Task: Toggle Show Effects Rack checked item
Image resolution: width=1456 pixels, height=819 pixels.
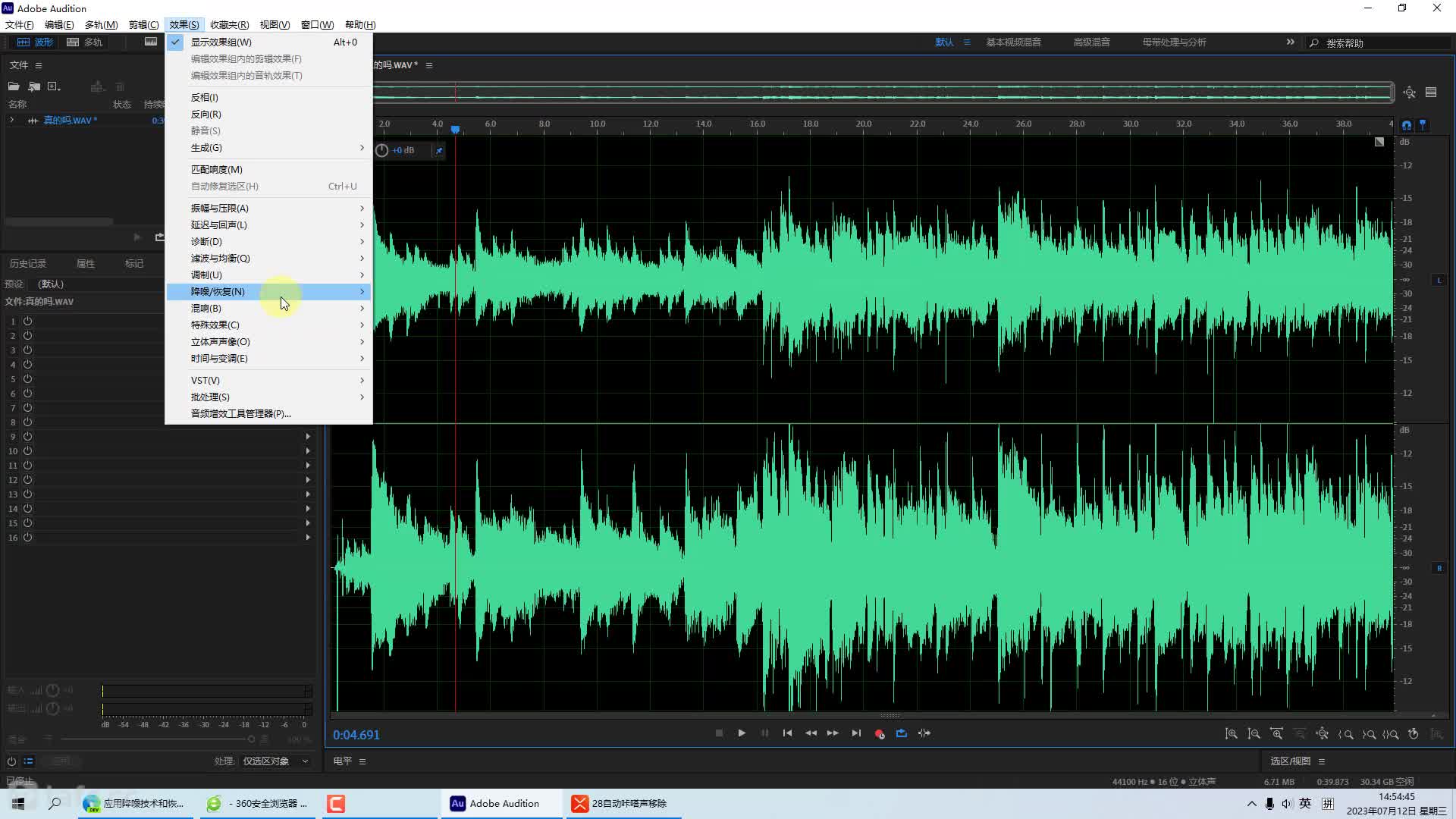Action: pos(269,42)
